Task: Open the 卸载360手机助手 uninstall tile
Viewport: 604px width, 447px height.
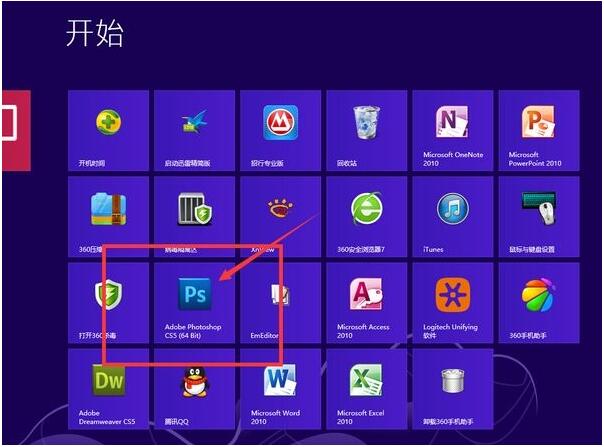Action: (x=453, y=389)
